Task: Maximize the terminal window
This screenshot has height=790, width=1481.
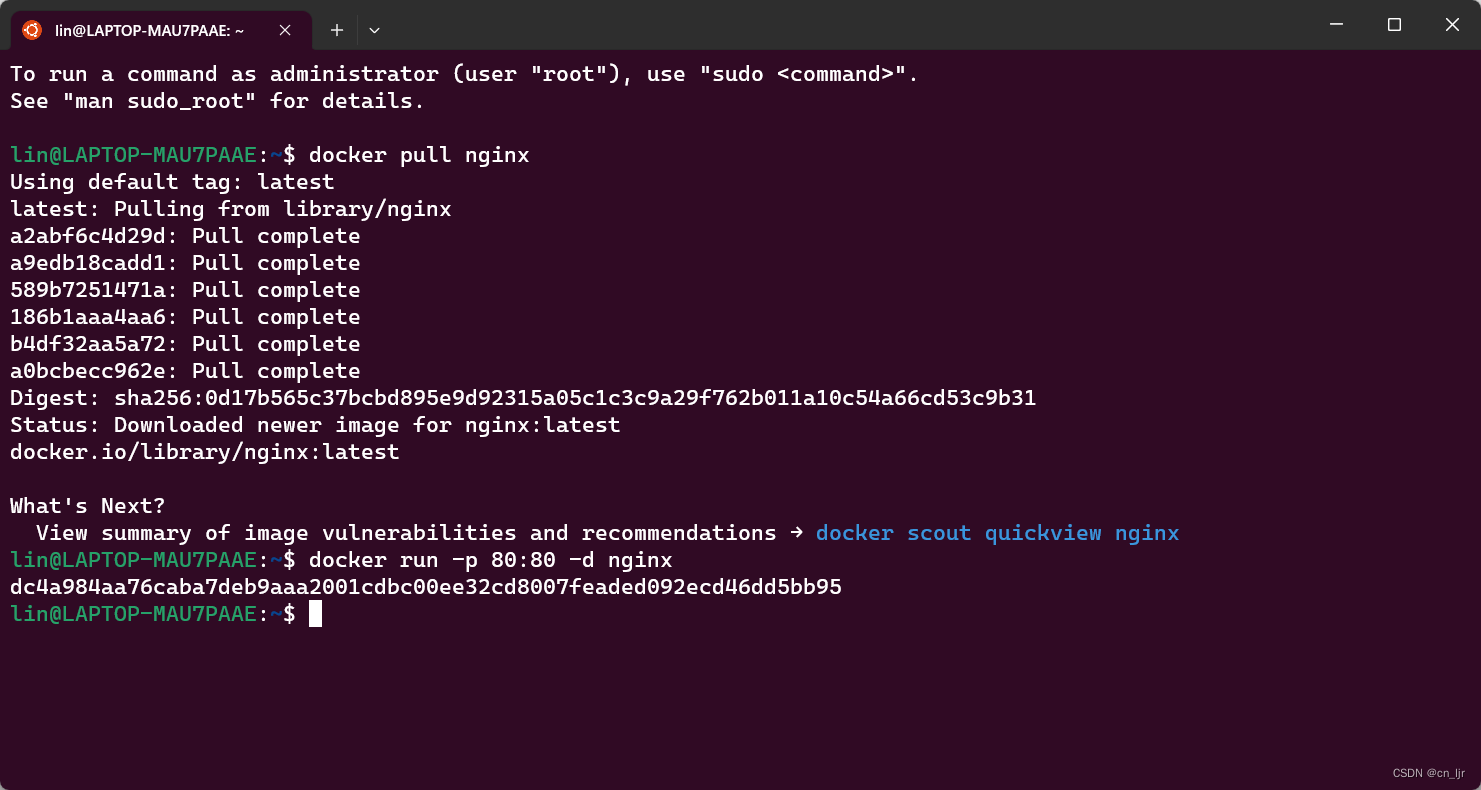Action: pos(1394,24)
